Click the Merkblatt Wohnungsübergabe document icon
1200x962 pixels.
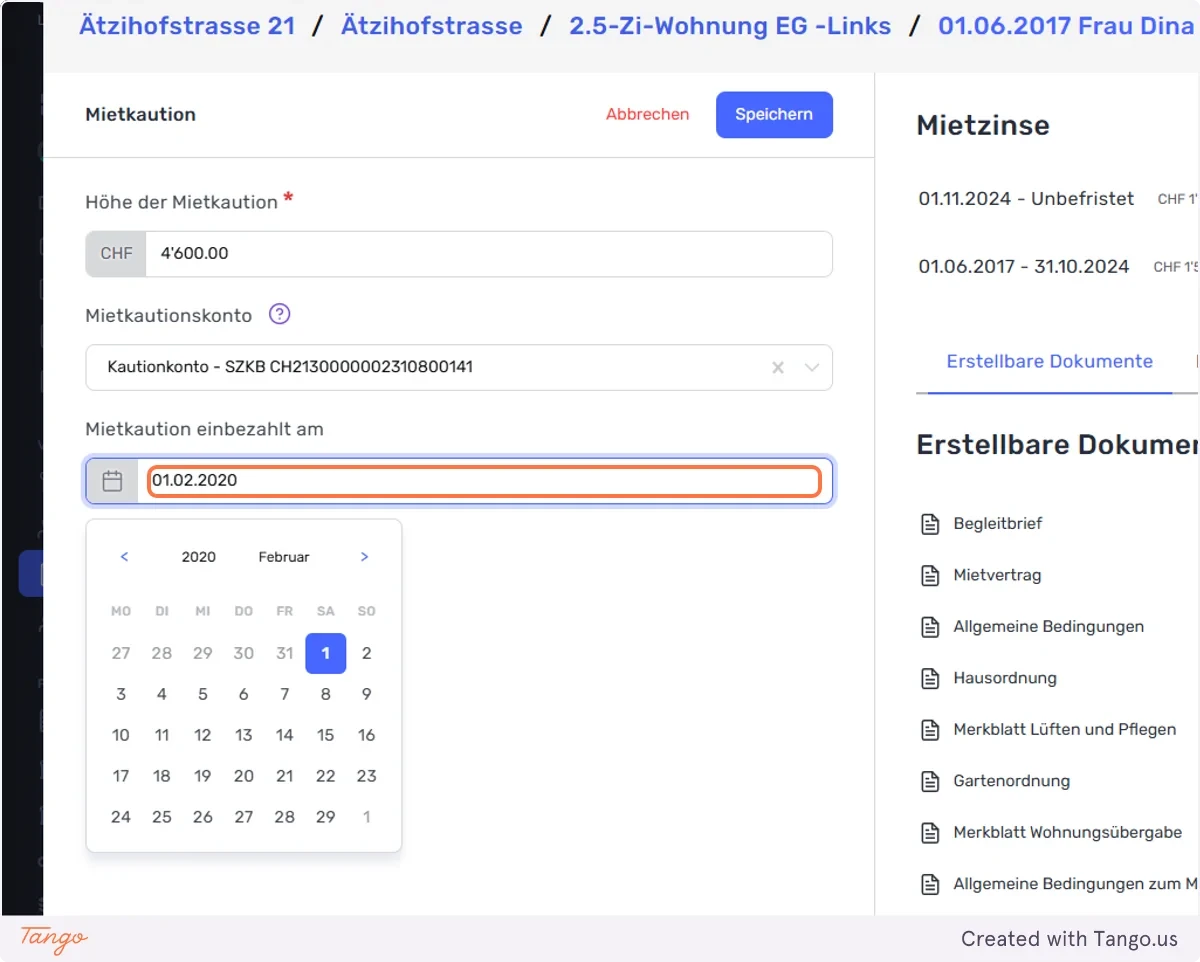point(930,833)
